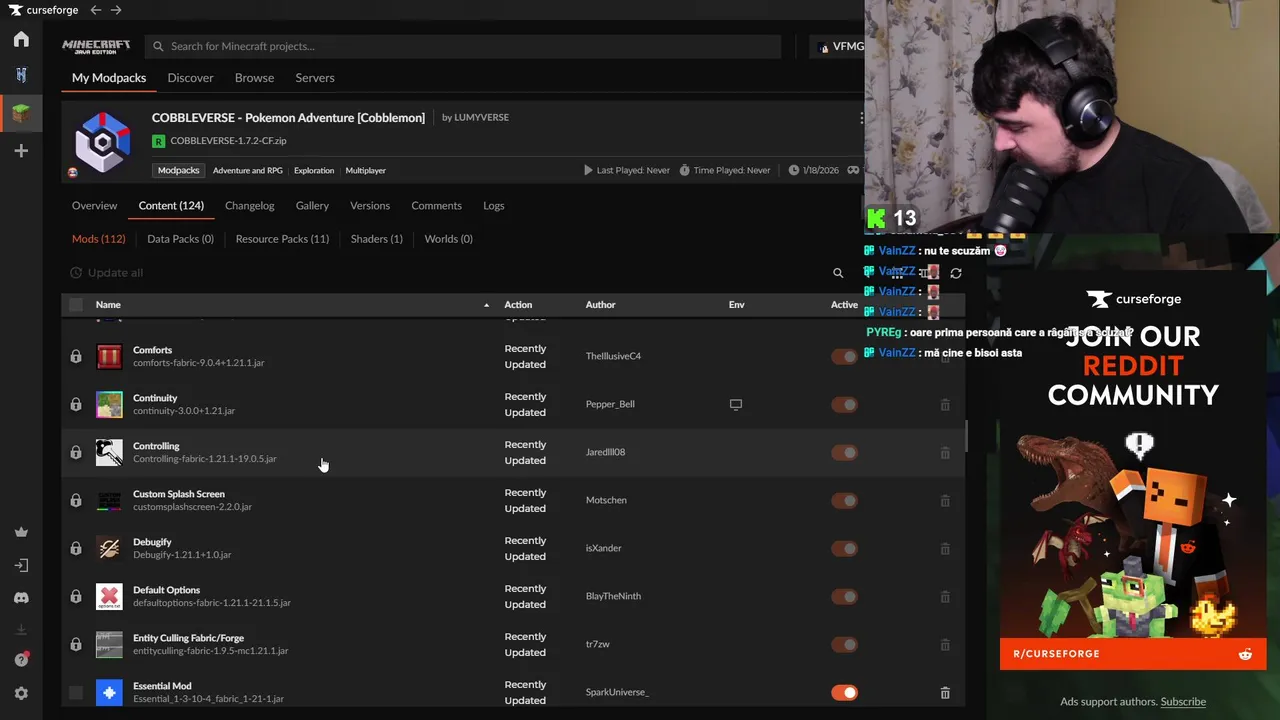This screenshot has height=720, width=1280.
Task: Show Data Packs (0) filter
Action: click(180, 239)
